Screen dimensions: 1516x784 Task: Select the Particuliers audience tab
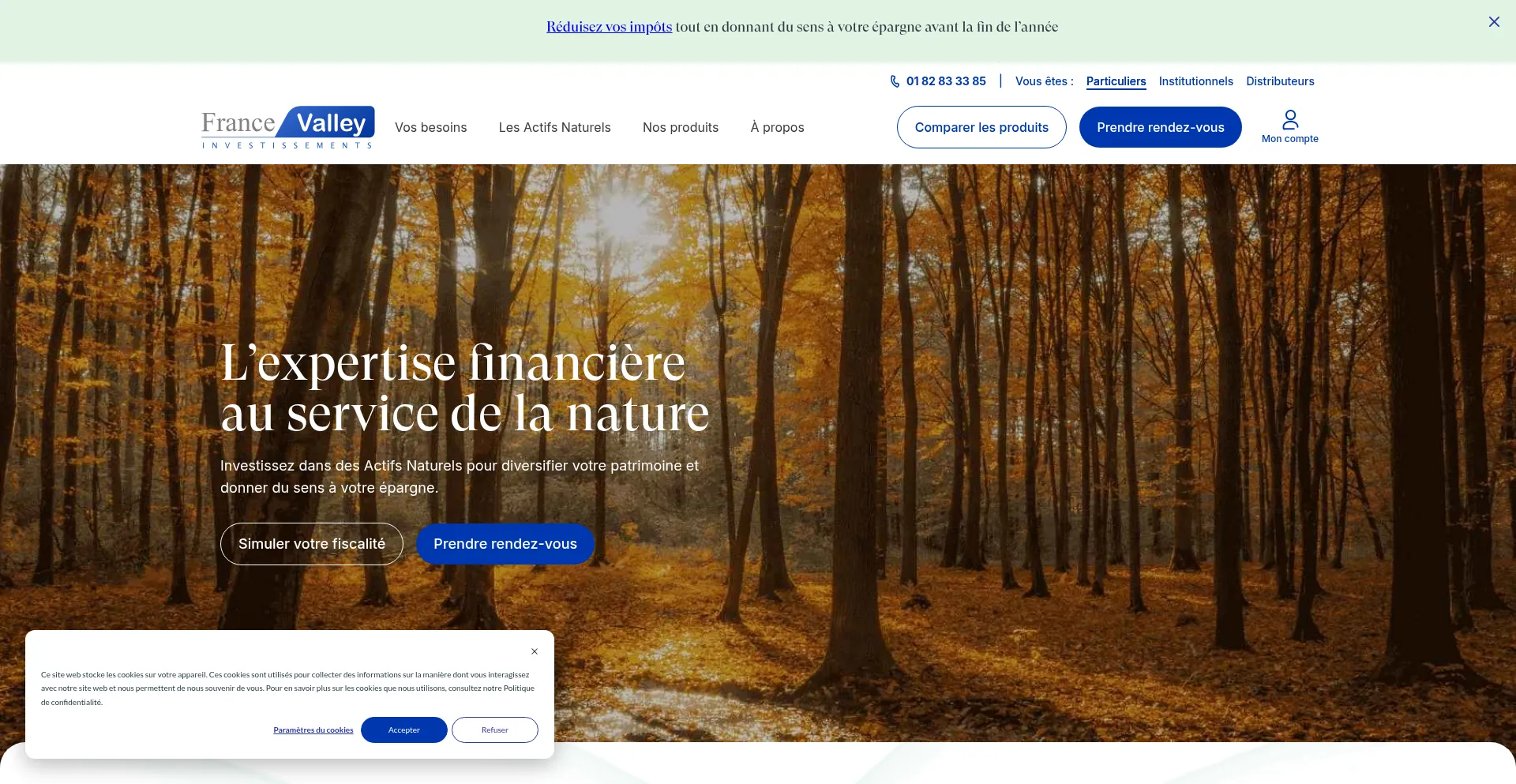[1116, 81]
